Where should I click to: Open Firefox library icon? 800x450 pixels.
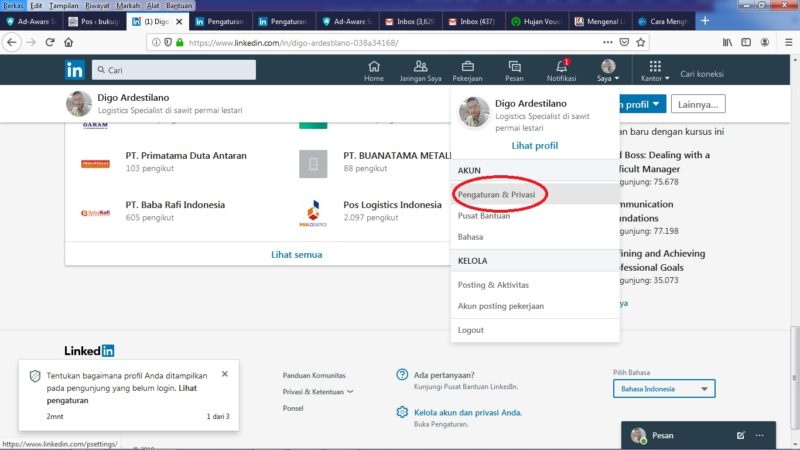728,42
